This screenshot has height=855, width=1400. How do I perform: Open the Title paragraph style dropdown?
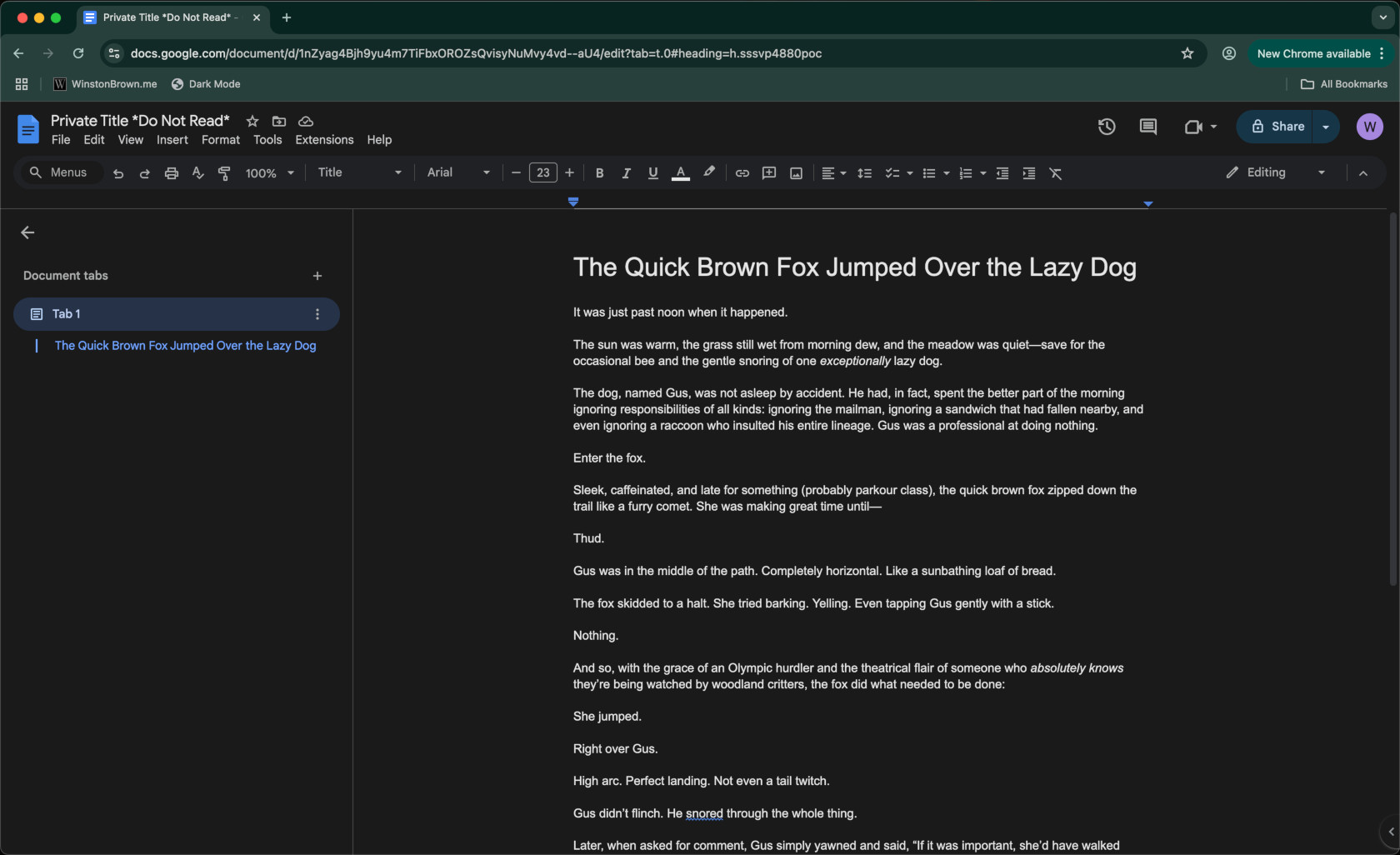tap(359, 172)
